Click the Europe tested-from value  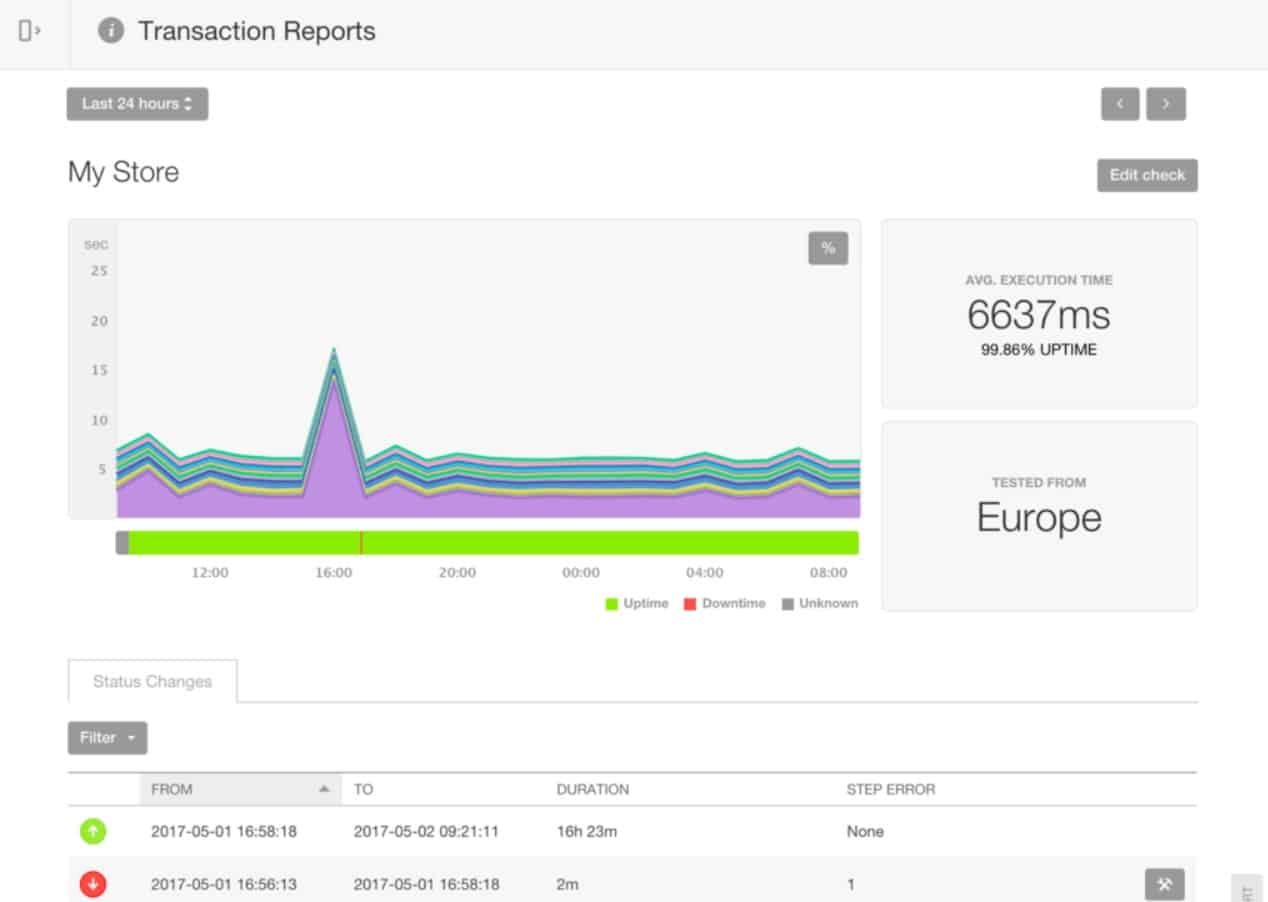(1039, 518)
